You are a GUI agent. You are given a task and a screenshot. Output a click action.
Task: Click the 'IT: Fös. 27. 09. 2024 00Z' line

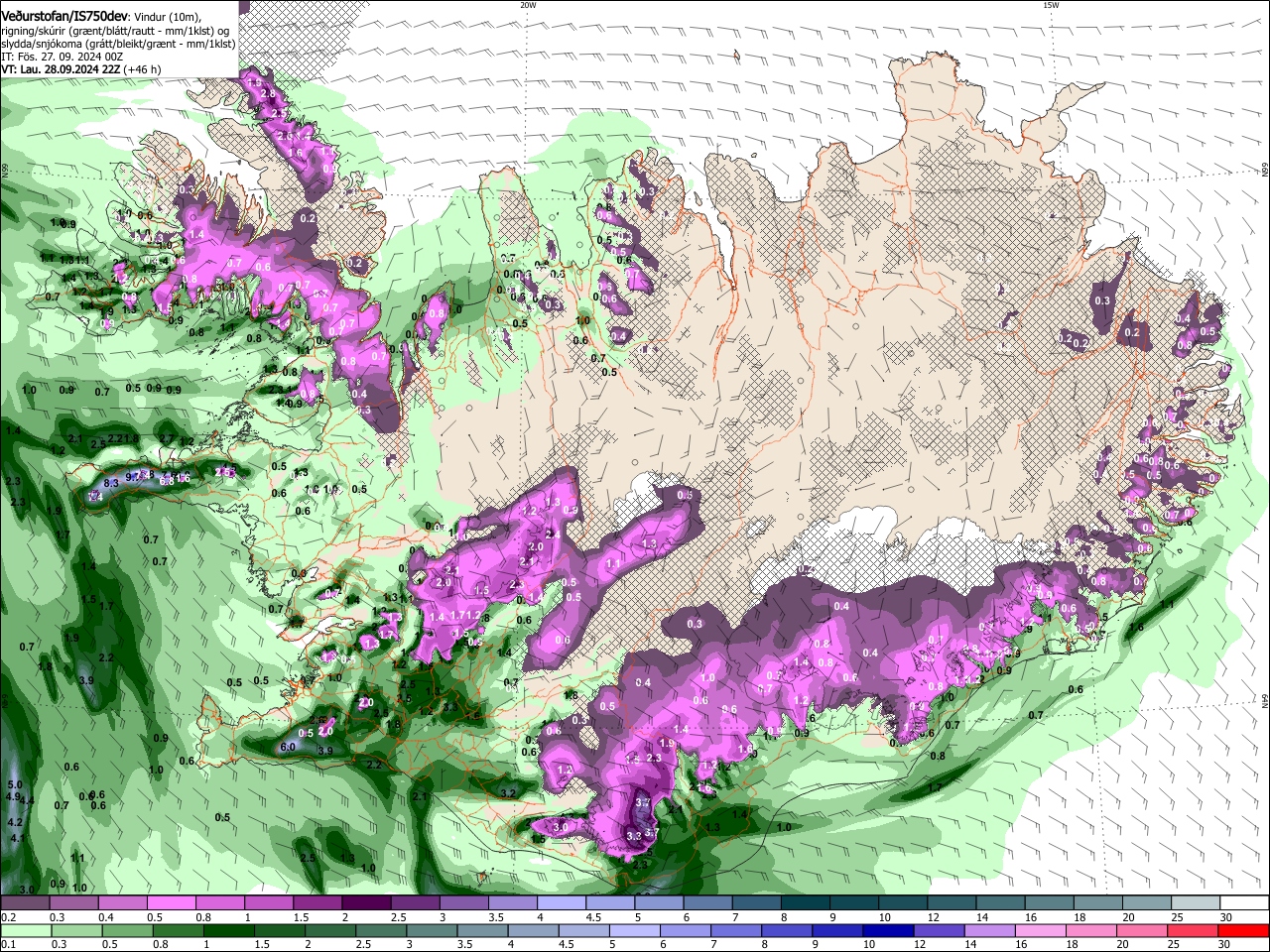click(x=62, y=57)
